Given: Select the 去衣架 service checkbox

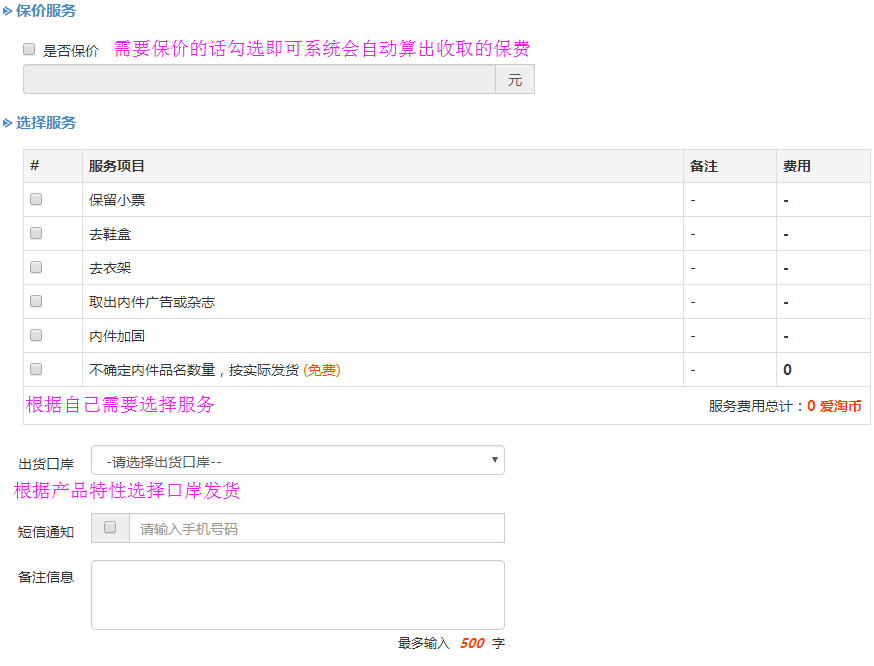Looking at the screenshot, I should point(36,268).
